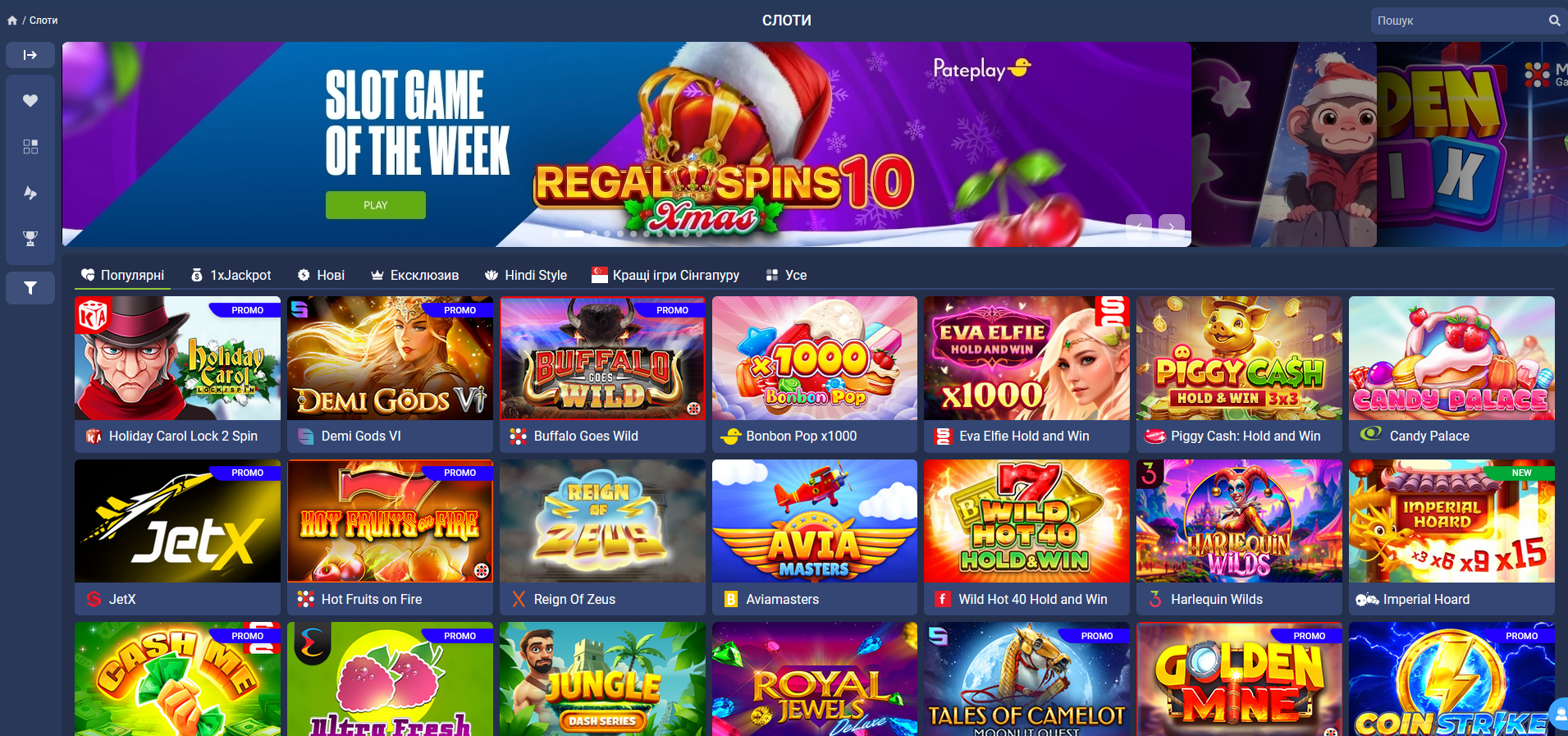The height and width of the screenshot is (736, 1568).
Task: Click the green PLAY button on banner
Action: click(376, 205)
